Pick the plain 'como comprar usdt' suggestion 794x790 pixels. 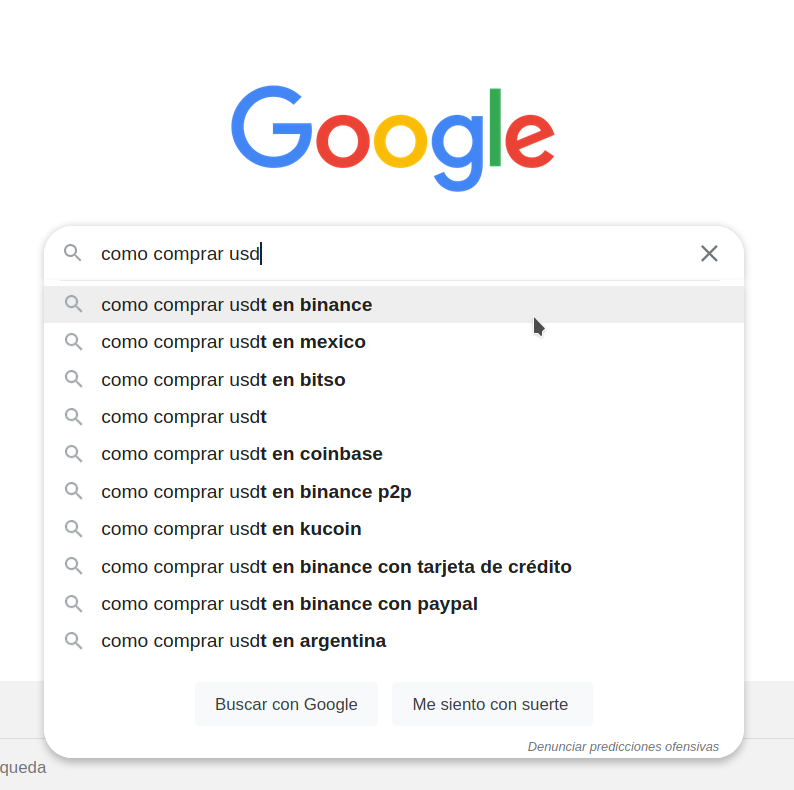pos(394,417)
